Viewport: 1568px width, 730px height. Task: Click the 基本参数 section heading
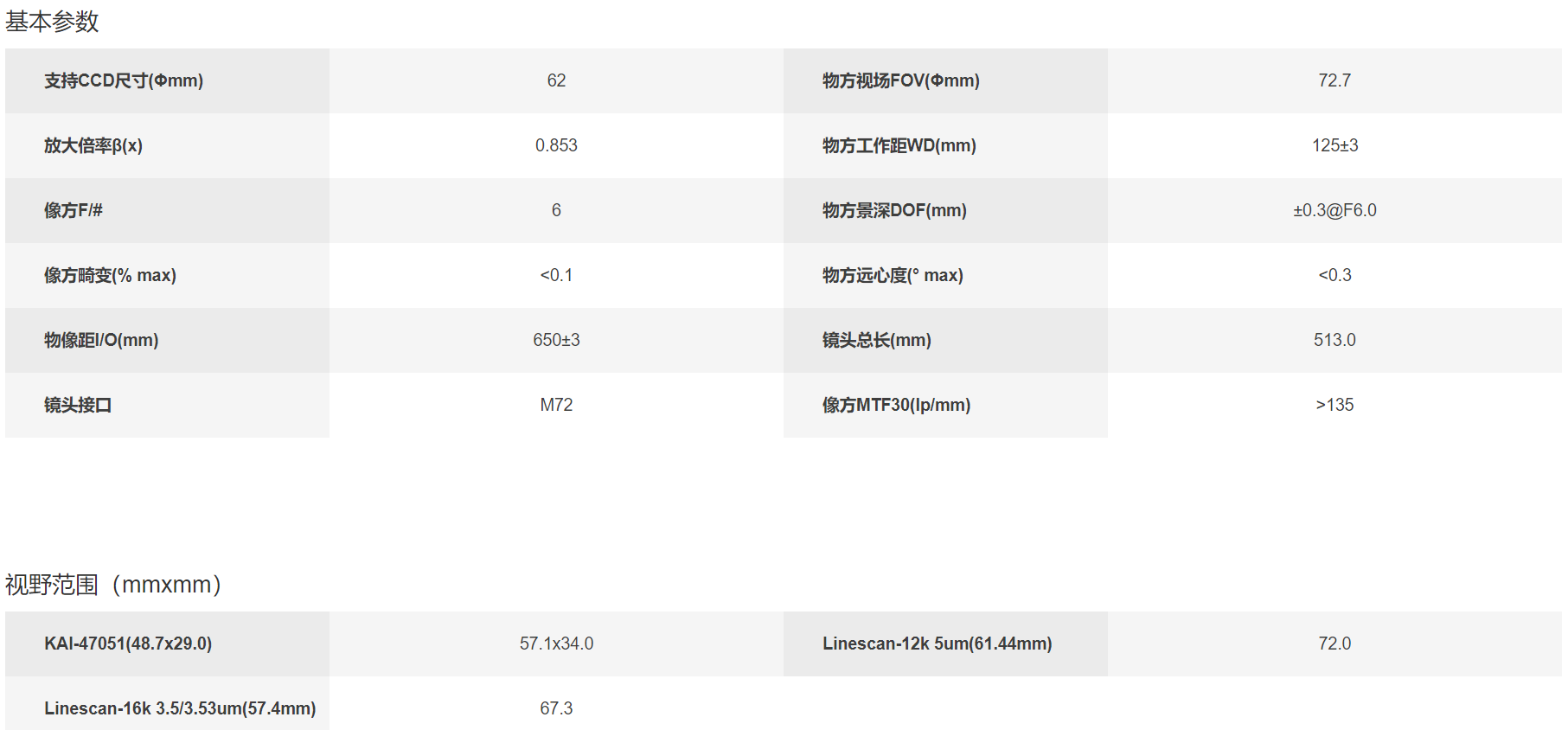click(52, 22)
